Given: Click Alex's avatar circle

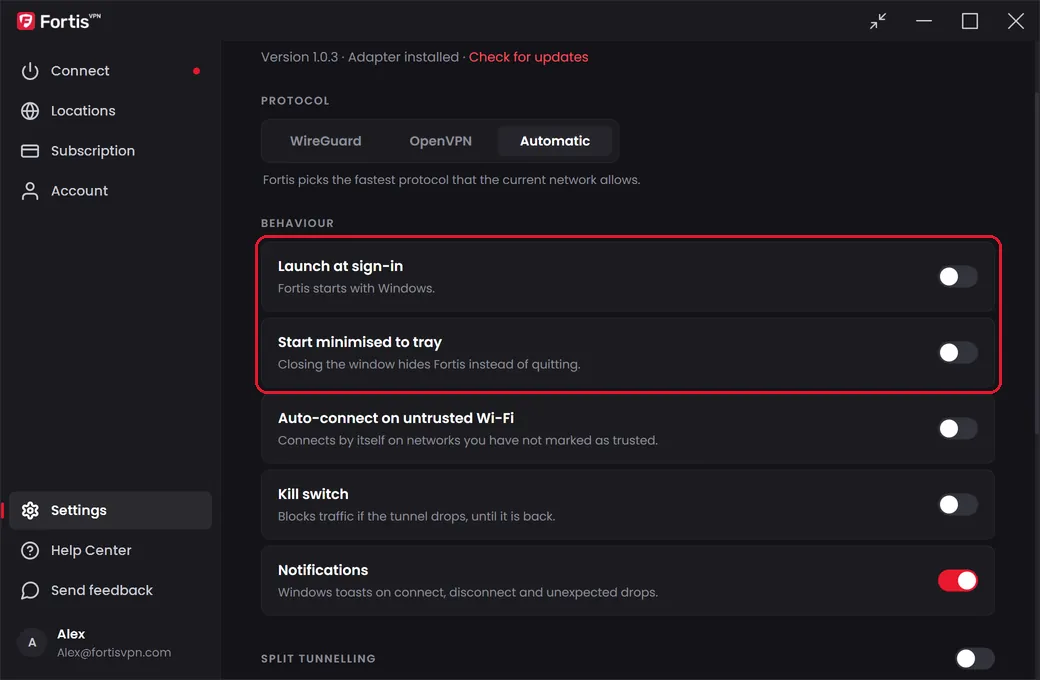Looking at the screenshot, I should [32, 642].
